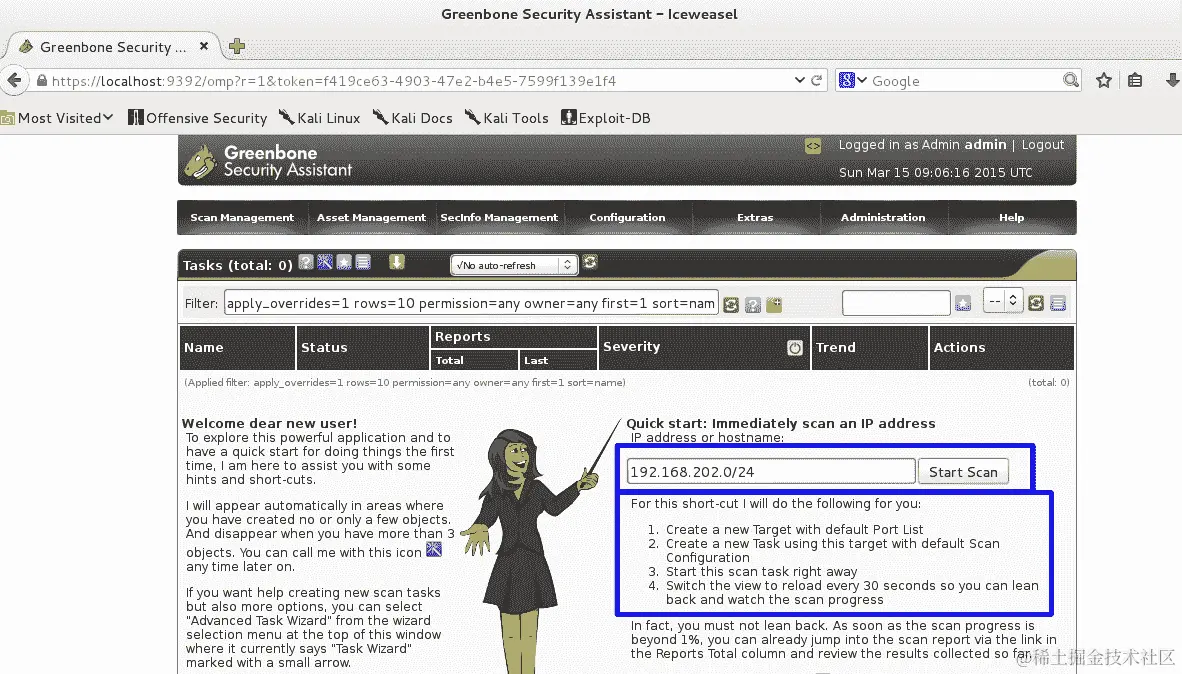Click the New Task star icon
Screen dimensions: 1182x674
(344, 262)
